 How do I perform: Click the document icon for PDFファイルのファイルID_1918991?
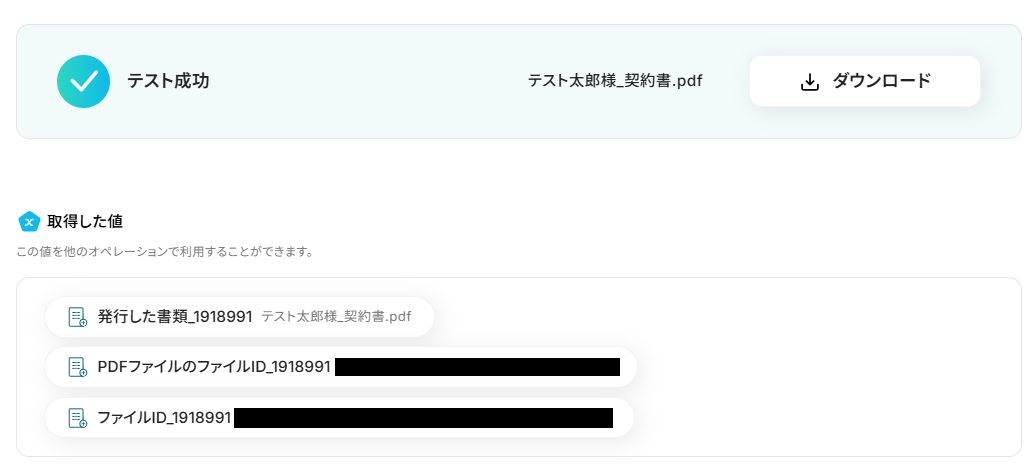[78, 367]
